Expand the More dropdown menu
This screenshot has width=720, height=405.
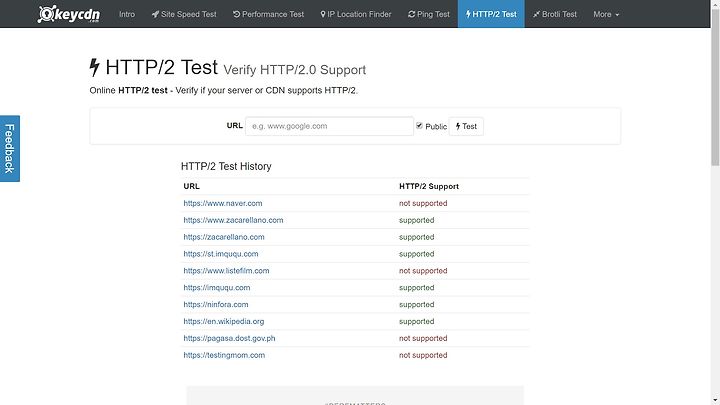pos(605,14)
